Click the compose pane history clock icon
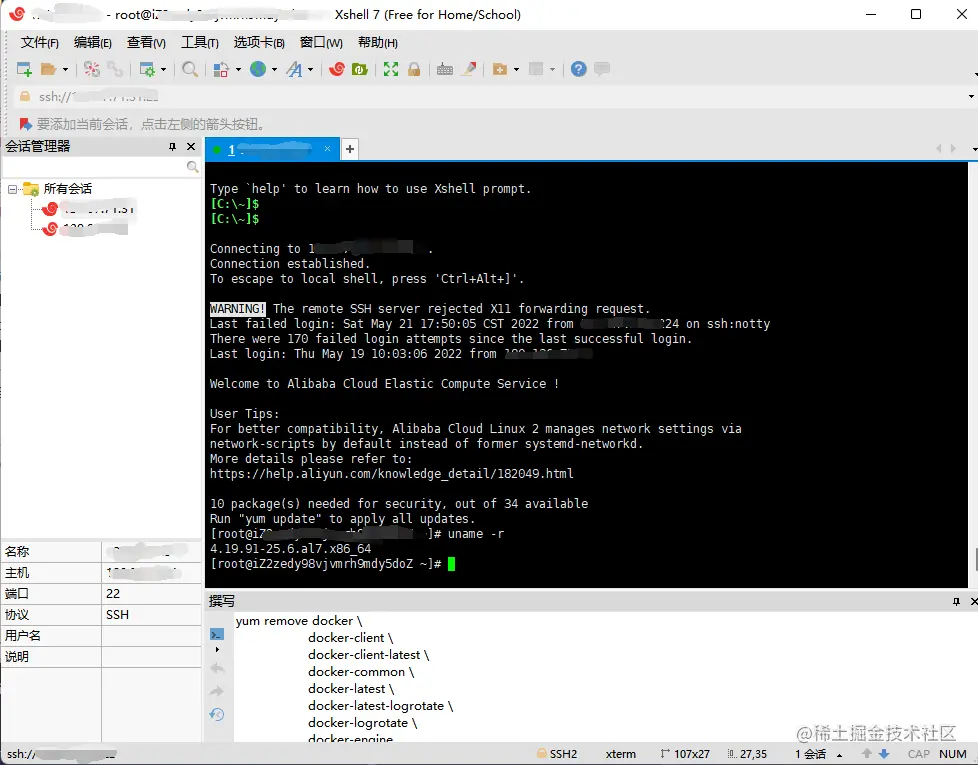Screen dimensions: 978x765 [x=217, y=714]
